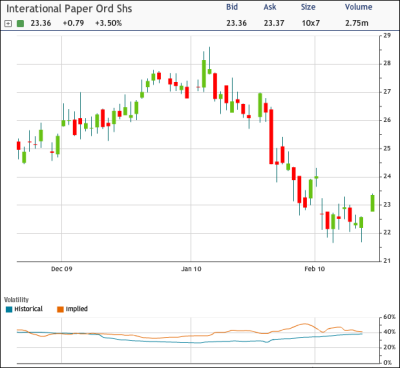Screen dimensions: 400x368
Task: Collapse the quote row expander box
Action: coord(9,24)
